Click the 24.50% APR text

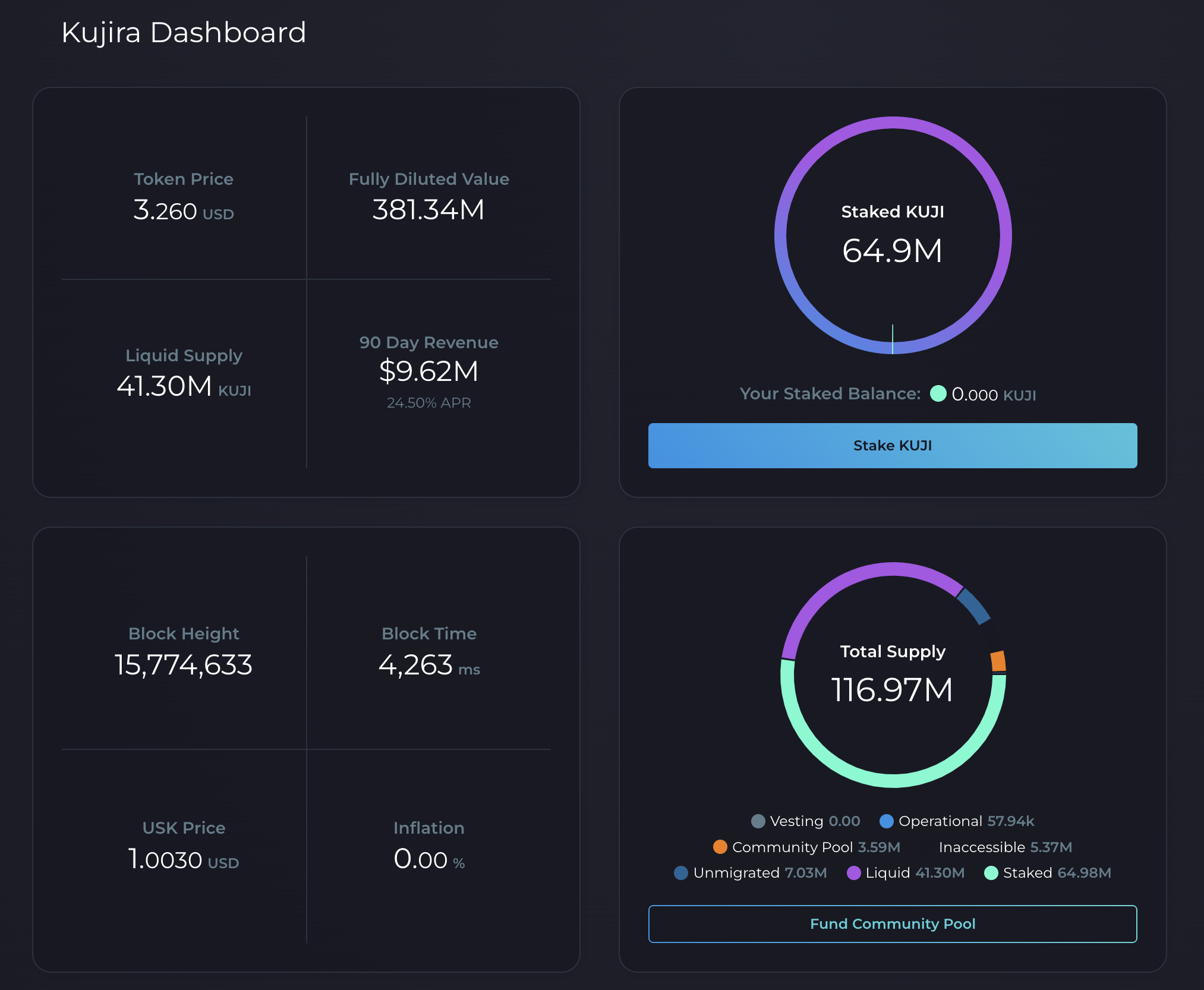pyautogui.click(x=428, y=403)
